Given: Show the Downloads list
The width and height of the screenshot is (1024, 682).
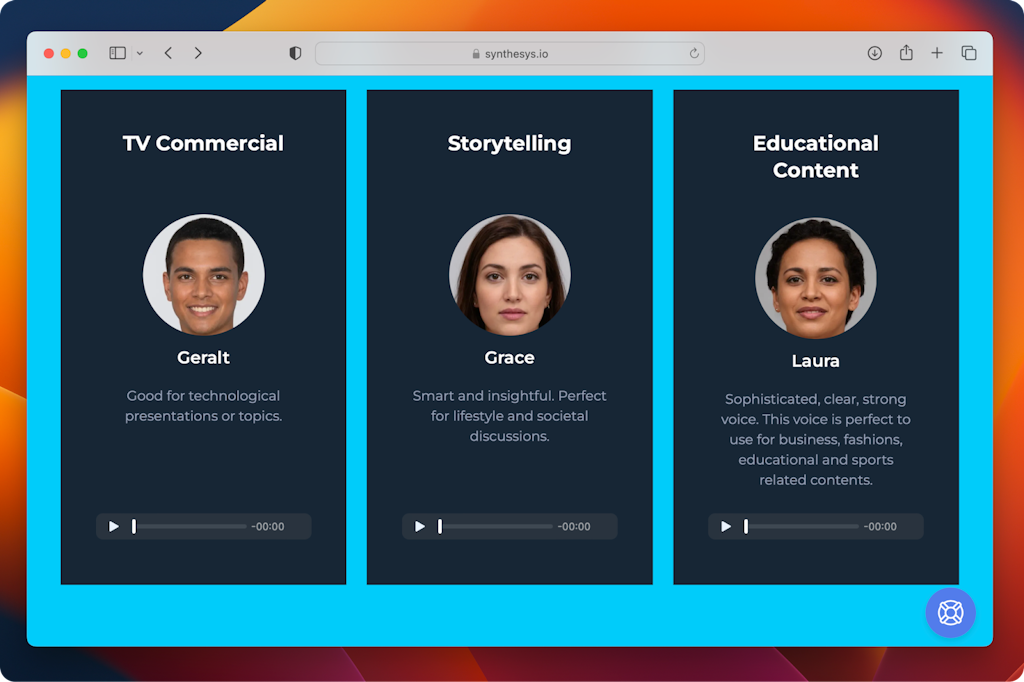Looking at the screenshot, I should (x=874, y=53).
